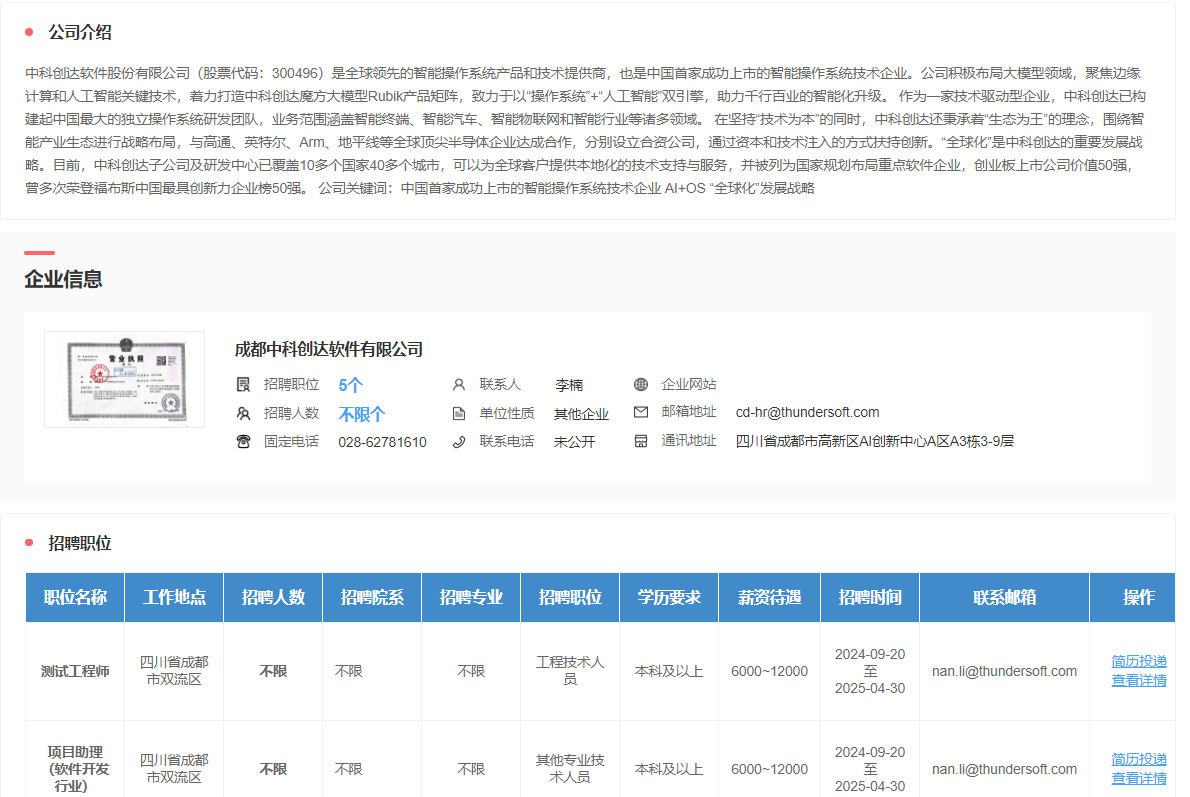Click nan.li@thundersoft.com in 测试工程师 row
The image size is (1190, 797).
[x=1004, y=671]
